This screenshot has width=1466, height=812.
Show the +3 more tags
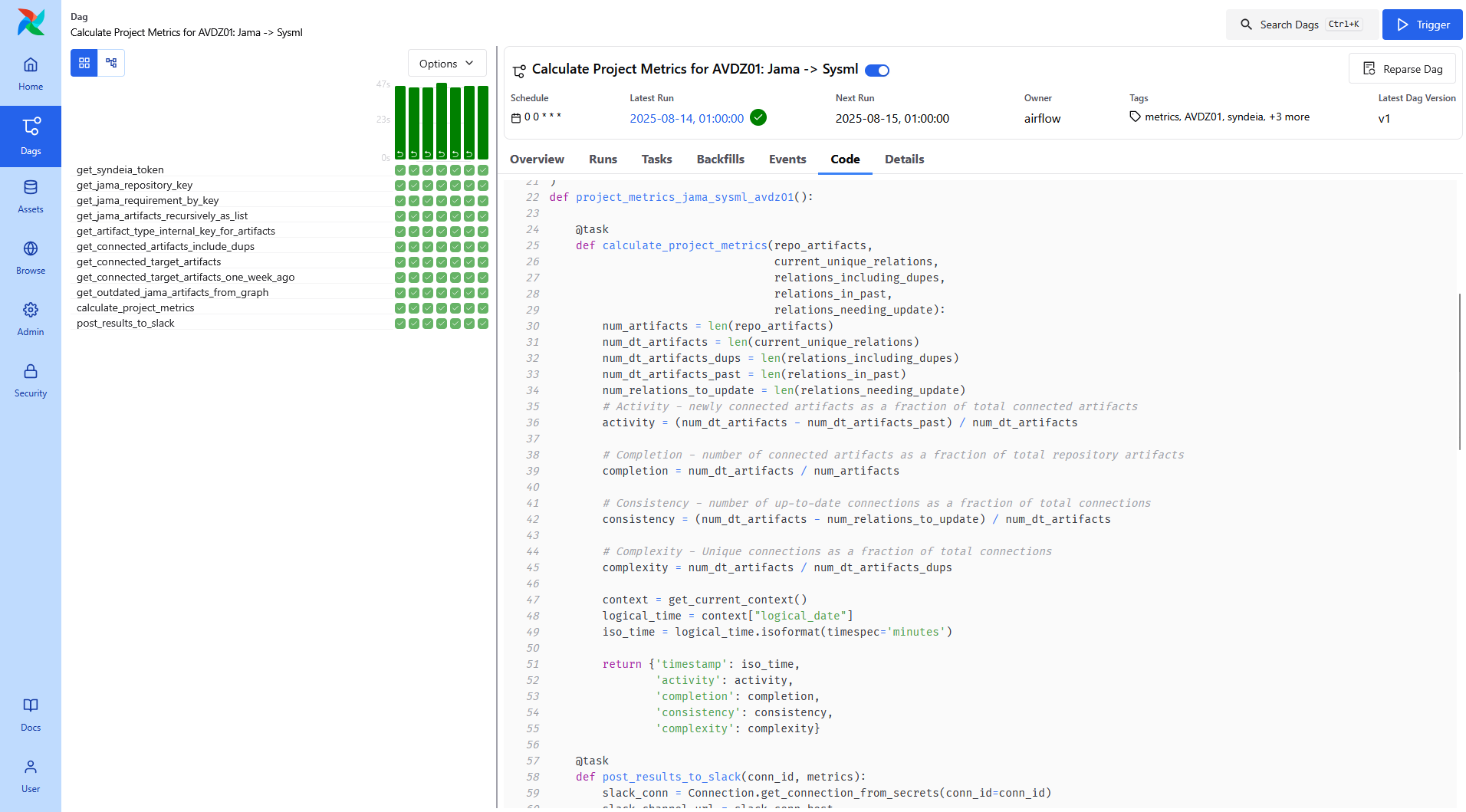[x=1289, y=117]
